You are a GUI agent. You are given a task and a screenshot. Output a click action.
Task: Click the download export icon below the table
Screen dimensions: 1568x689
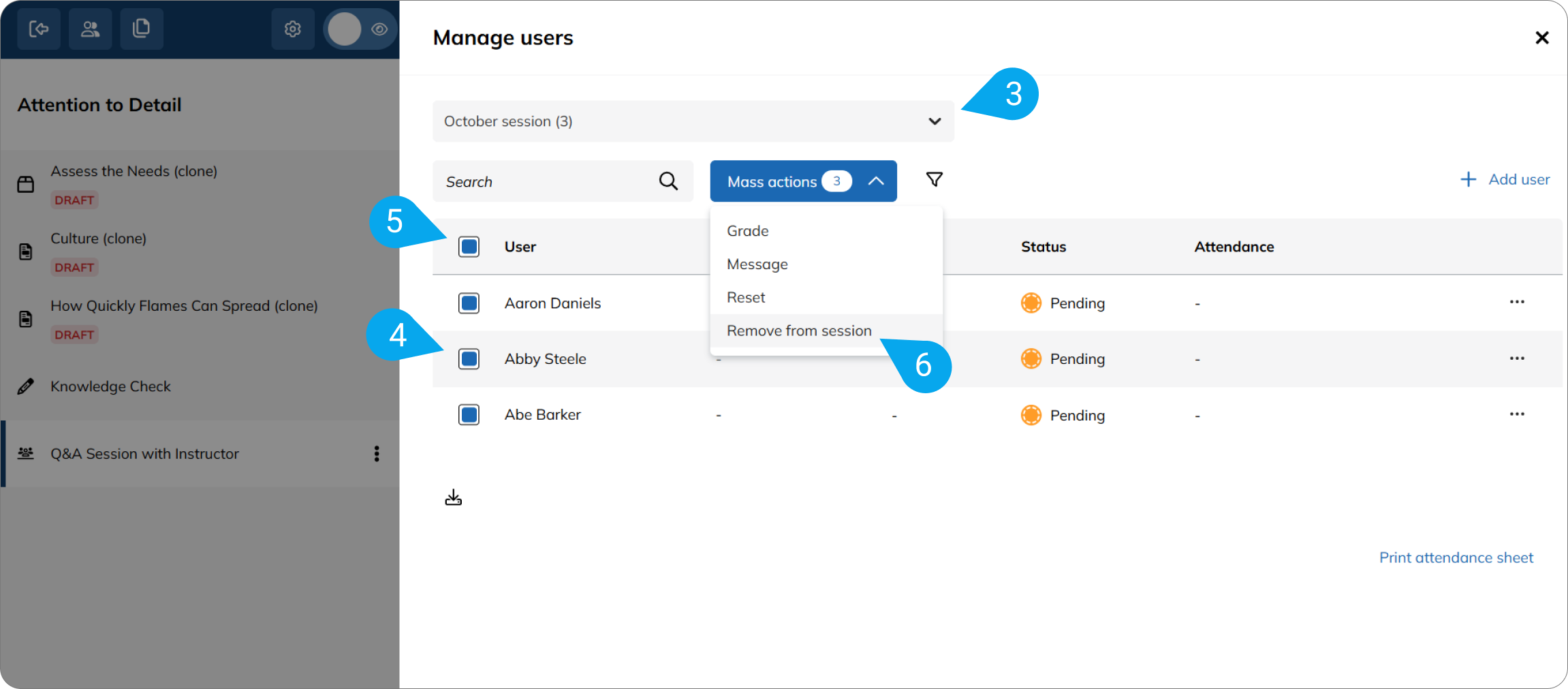click(x=454, y=497)
